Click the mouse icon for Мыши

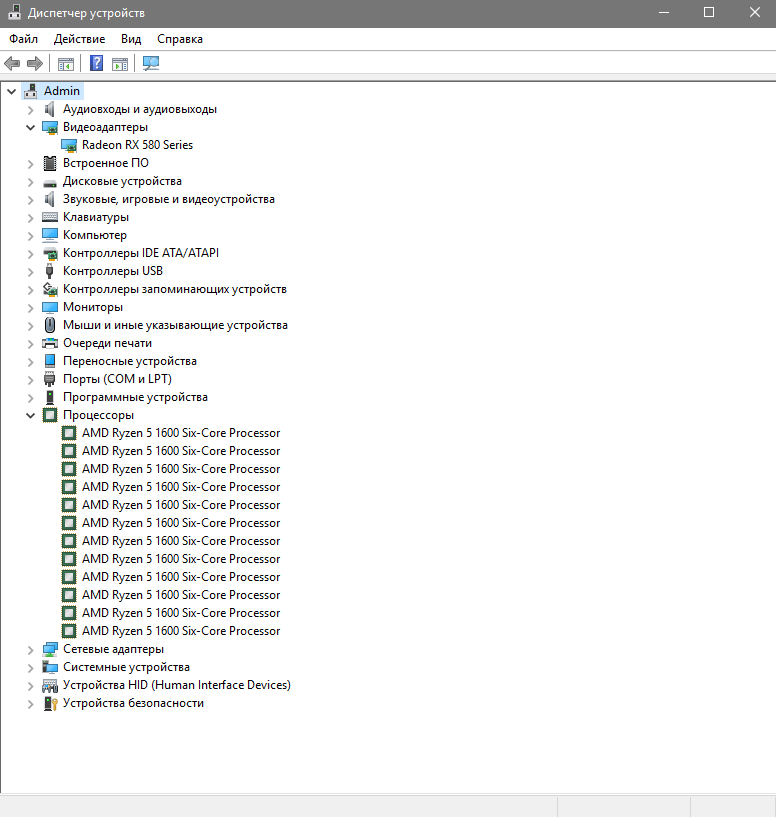[50, 325]
